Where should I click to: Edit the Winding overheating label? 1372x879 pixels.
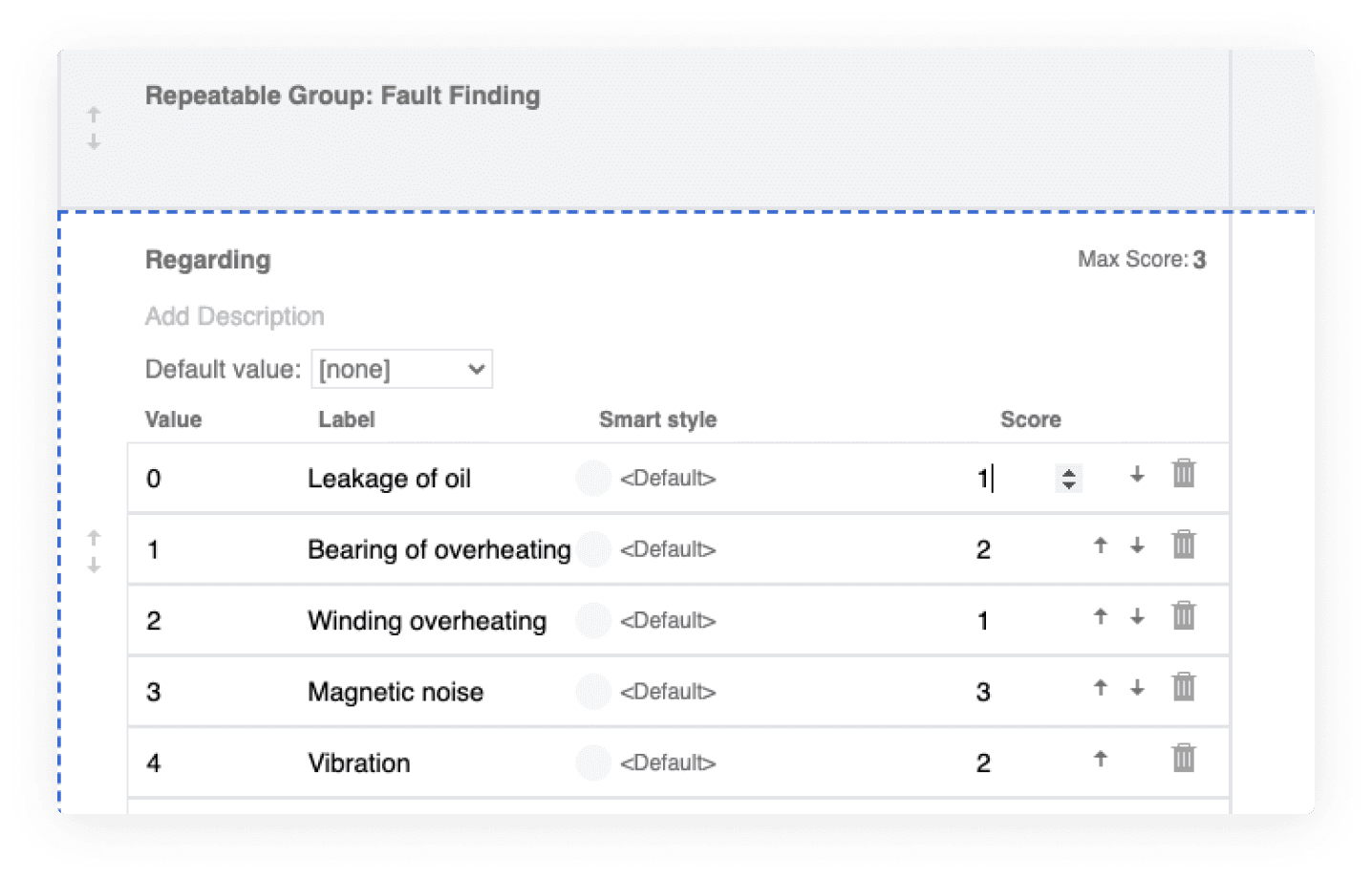click(427, 621)
